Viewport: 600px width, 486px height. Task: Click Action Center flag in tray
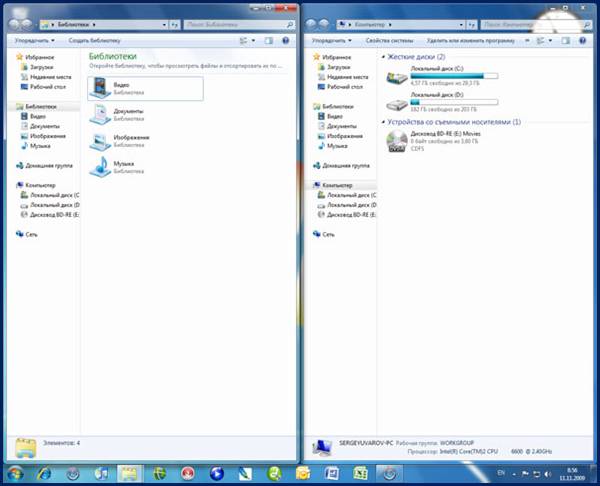pos(525,474)
